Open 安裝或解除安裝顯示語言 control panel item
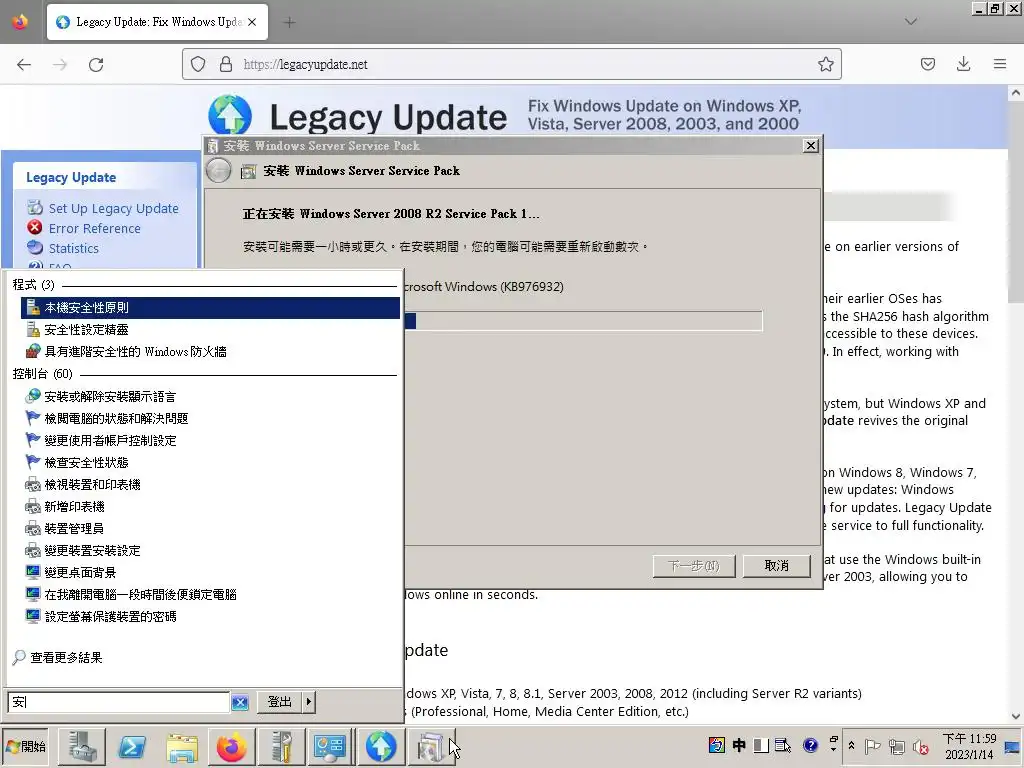The width and height of the screenshot is (1024, 768). (210, 396)
